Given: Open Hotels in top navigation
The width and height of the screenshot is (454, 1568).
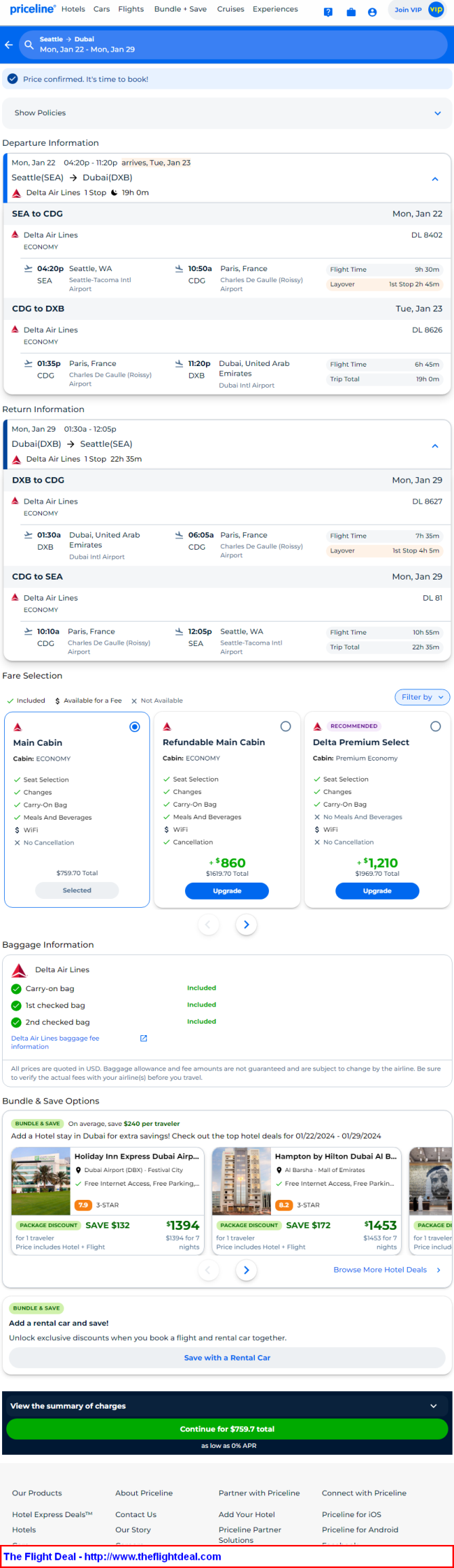Looking at the screenshot, I should 73,9.
